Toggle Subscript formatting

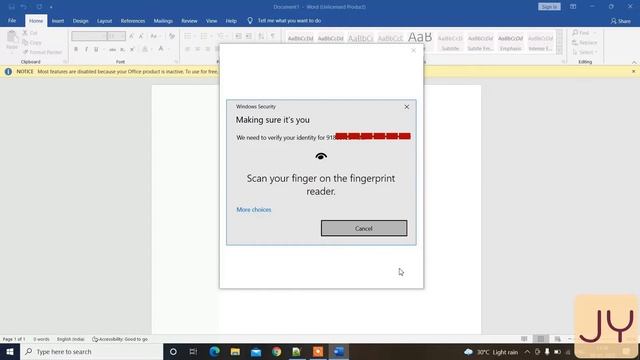click(122, 49)
